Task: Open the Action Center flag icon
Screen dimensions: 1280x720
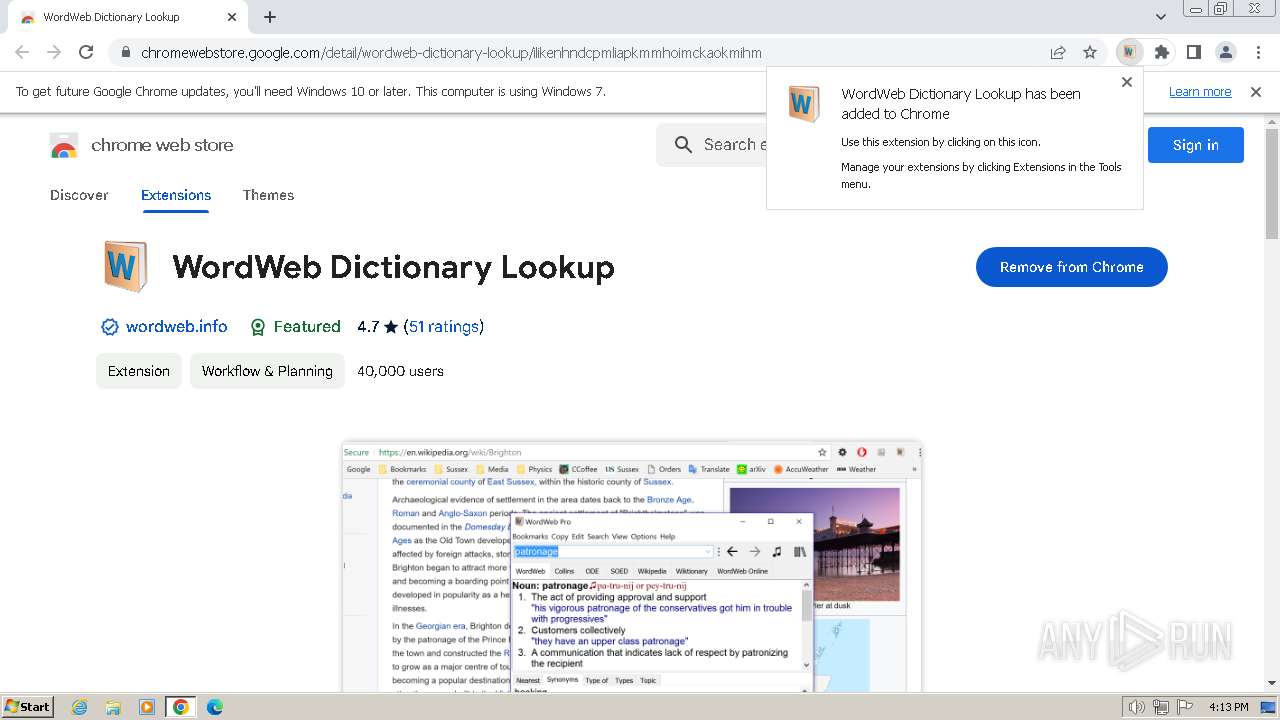Action: click(1184, 707)
